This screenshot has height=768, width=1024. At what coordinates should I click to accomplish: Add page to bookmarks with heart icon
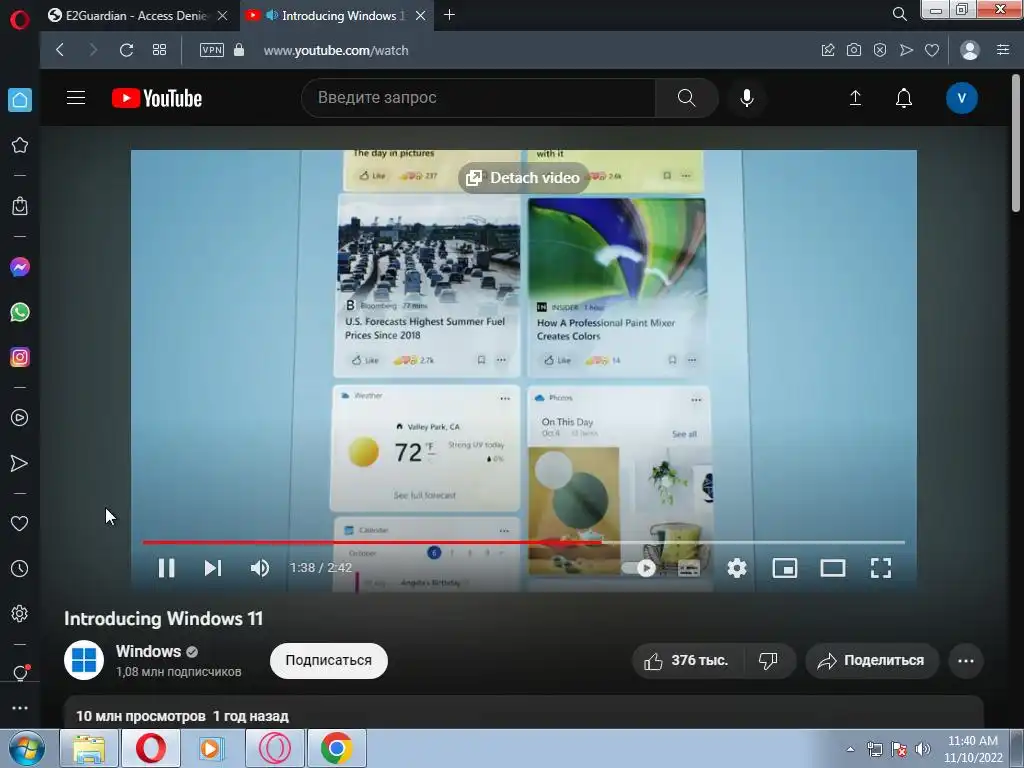coord(932,50)
